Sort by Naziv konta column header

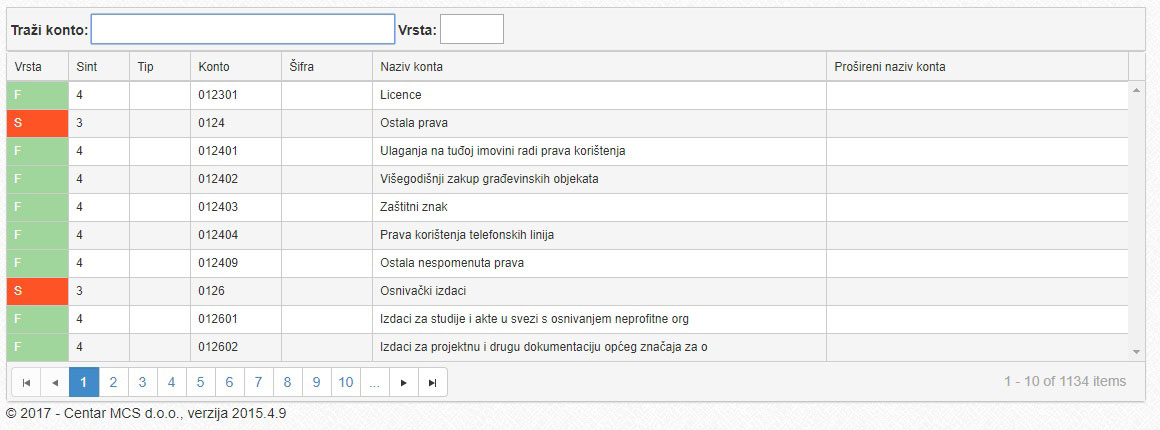[599, 67]
